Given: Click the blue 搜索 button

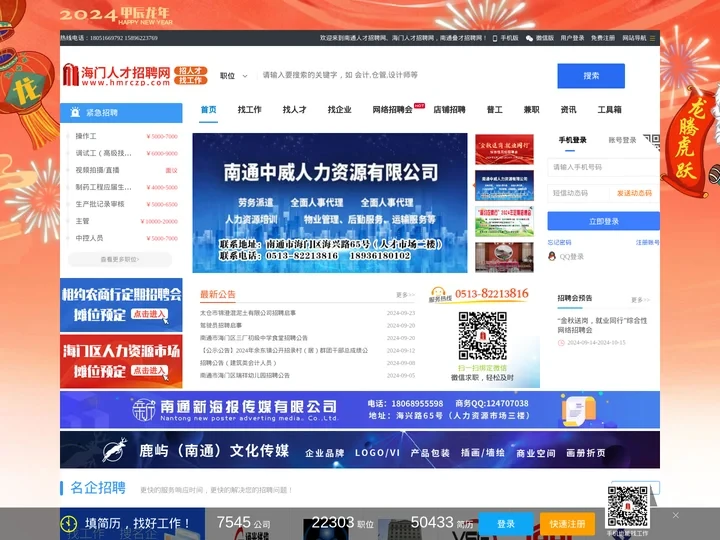Looking at the screenshot, I should [x=591, y=76].
